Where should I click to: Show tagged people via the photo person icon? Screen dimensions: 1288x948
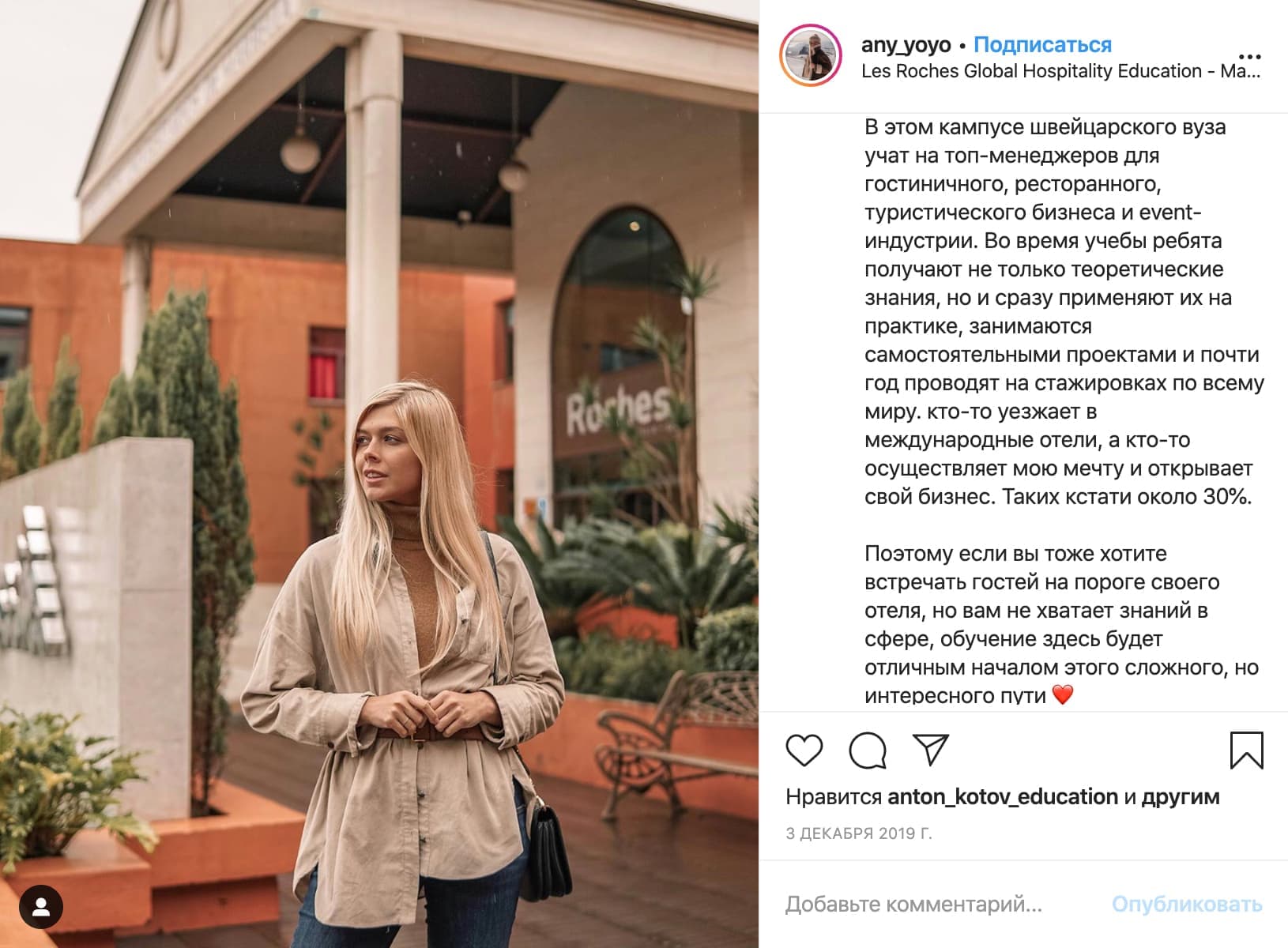tap(41, 907)
